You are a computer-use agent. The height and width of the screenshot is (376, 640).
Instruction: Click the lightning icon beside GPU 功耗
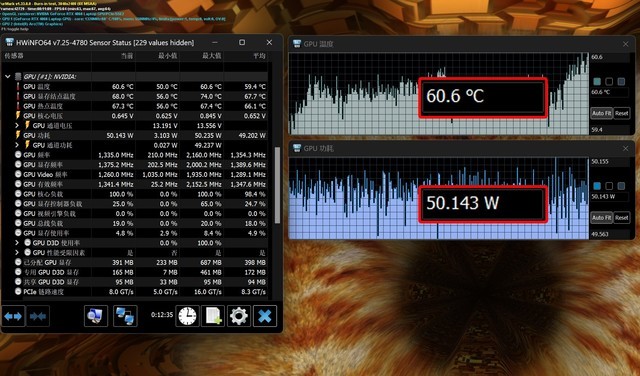[18, 135]
